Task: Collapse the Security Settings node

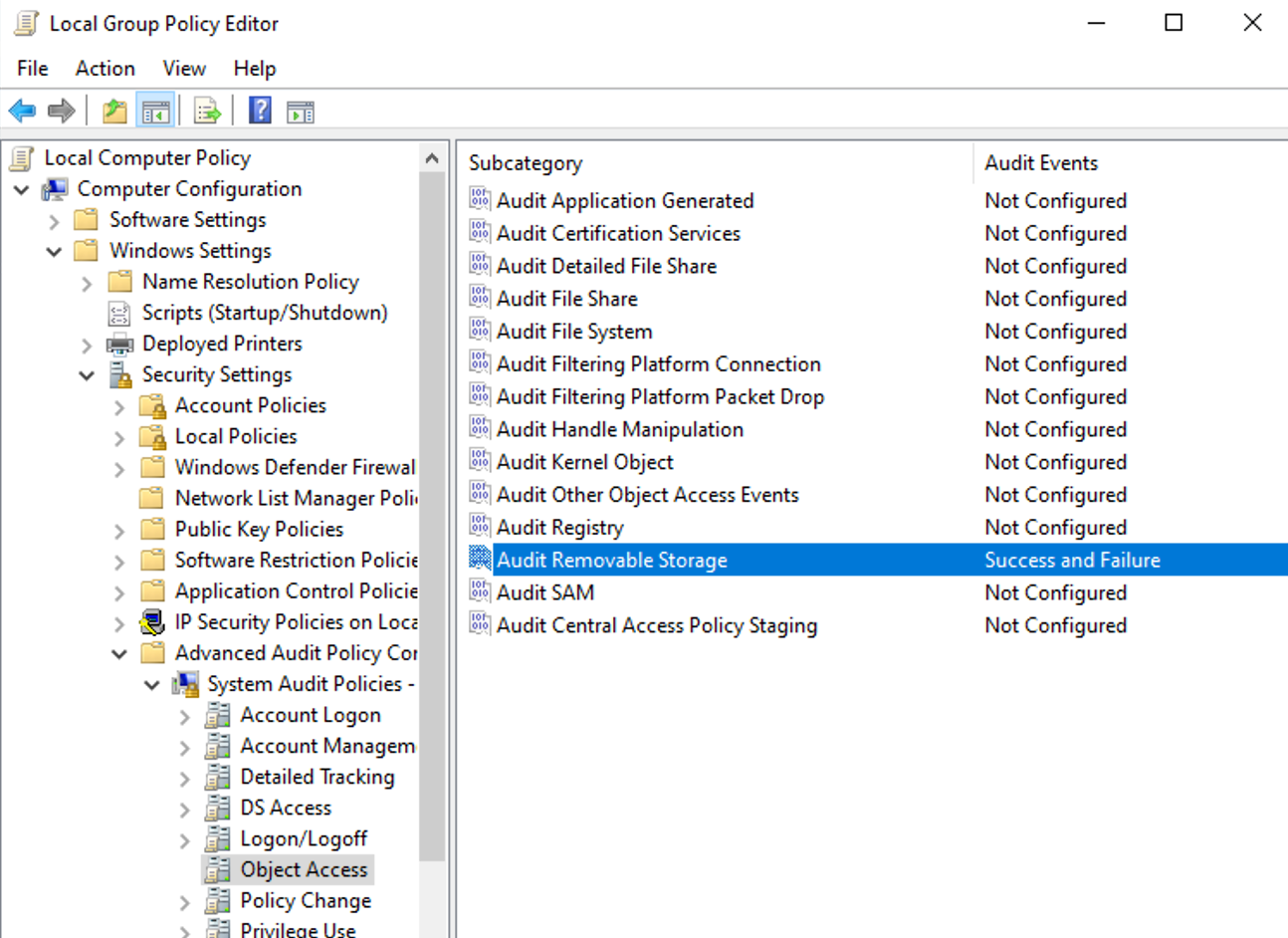Action: 88,375
